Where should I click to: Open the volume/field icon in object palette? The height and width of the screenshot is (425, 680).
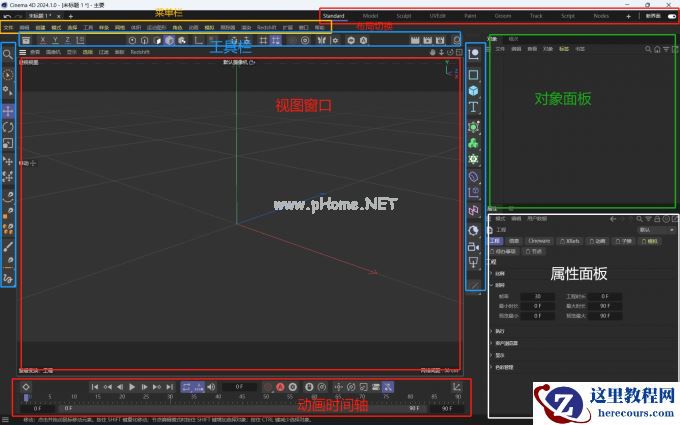pyautogui.click(x=474, y=211)
